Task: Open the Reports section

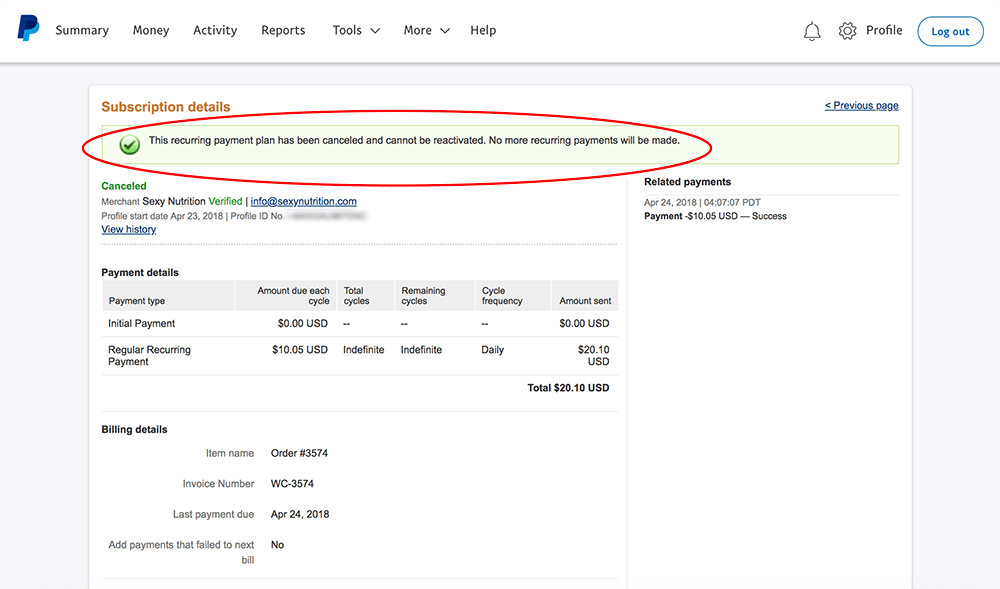Action: 283,30
